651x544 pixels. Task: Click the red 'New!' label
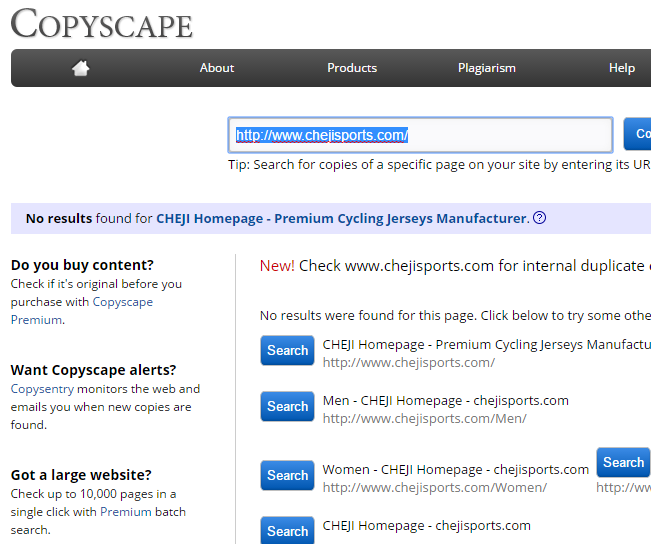click(277, 266)
